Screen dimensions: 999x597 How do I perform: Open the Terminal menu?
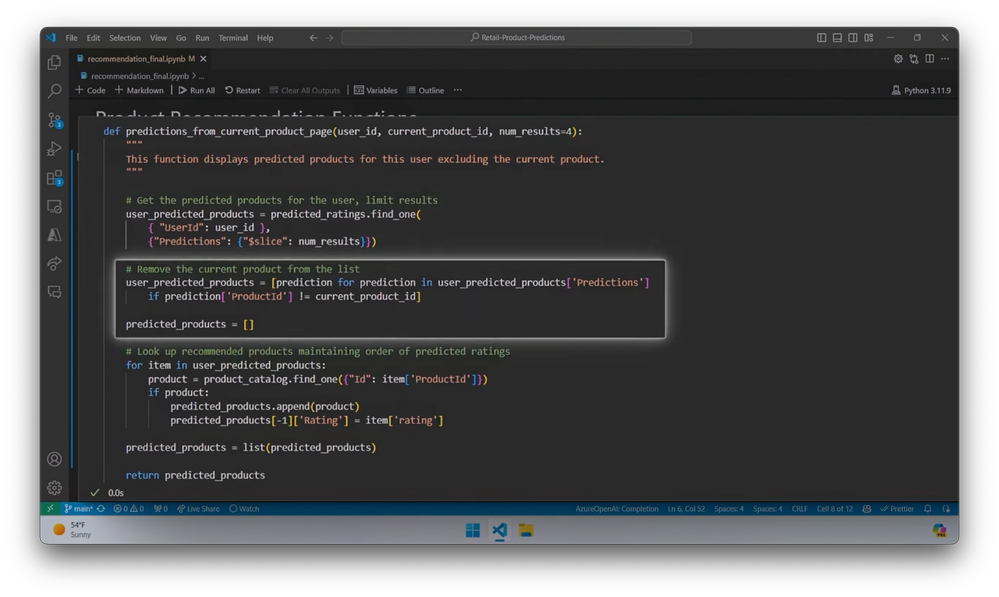233,38
